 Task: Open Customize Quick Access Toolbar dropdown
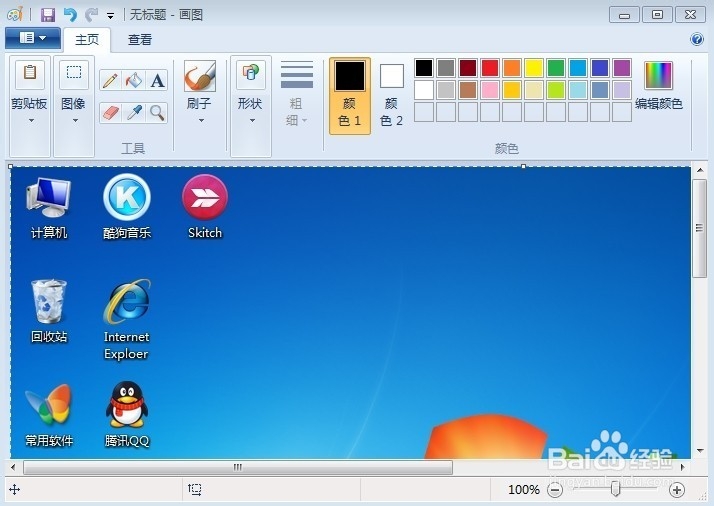(110, 16)
